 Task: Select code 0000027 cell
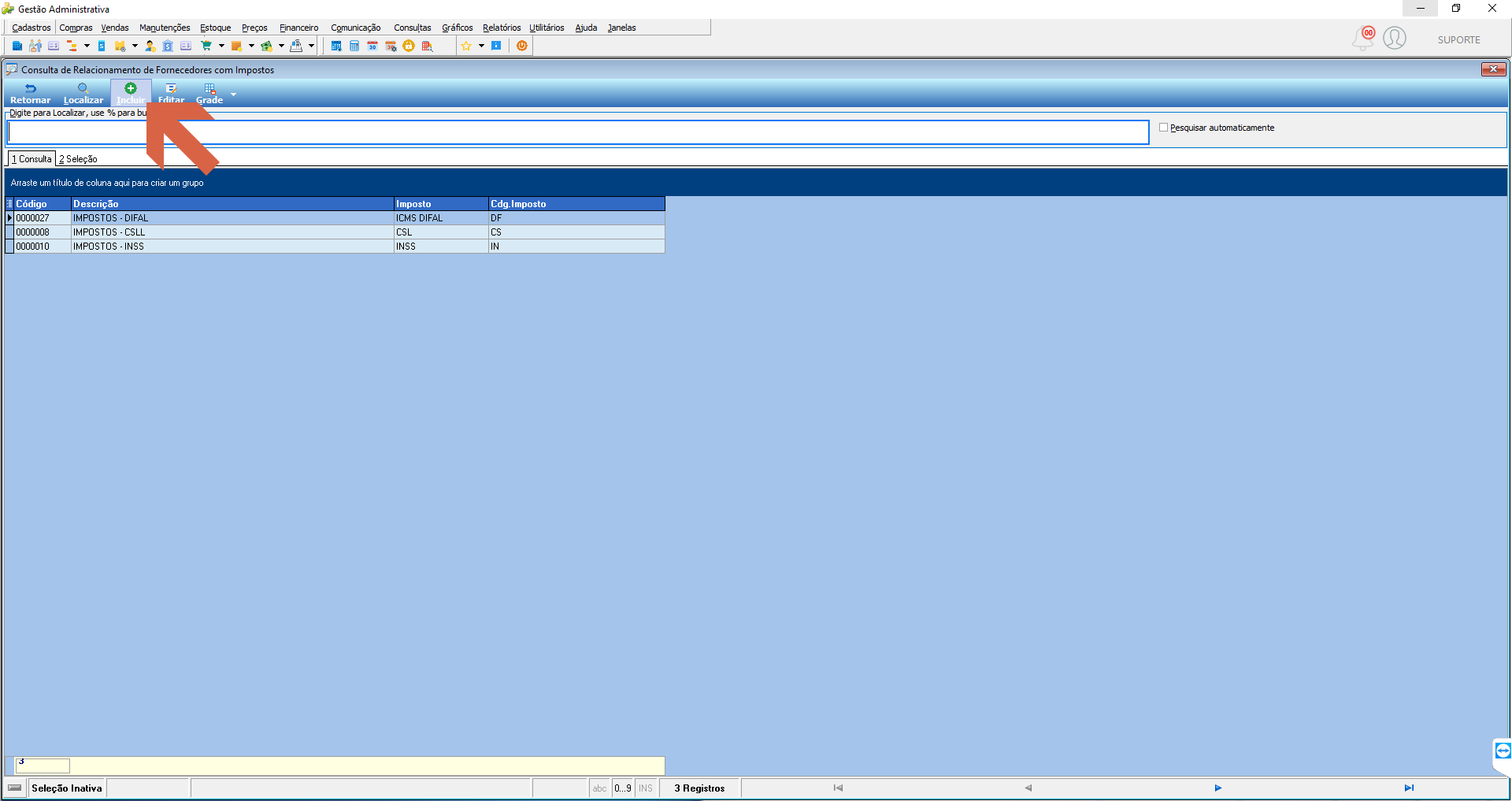(x=43, y=218)
